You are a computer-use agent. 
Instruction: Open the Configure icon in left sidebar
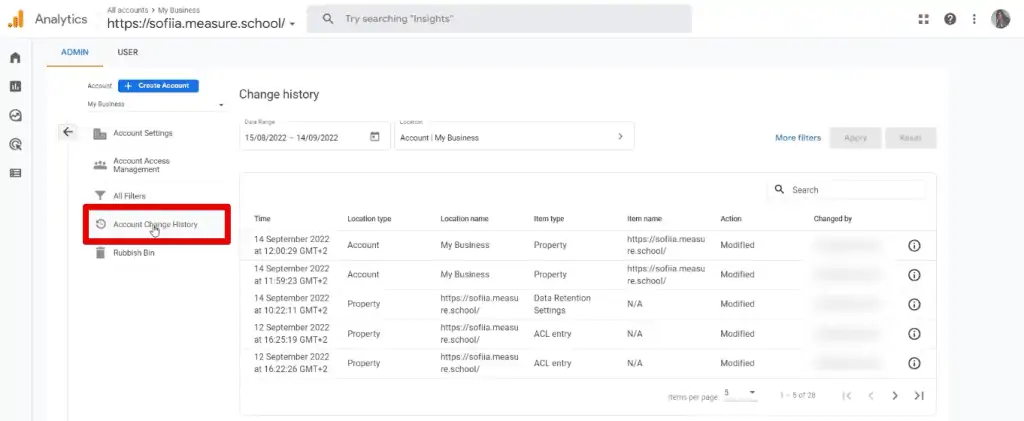[x=15, y=173]
